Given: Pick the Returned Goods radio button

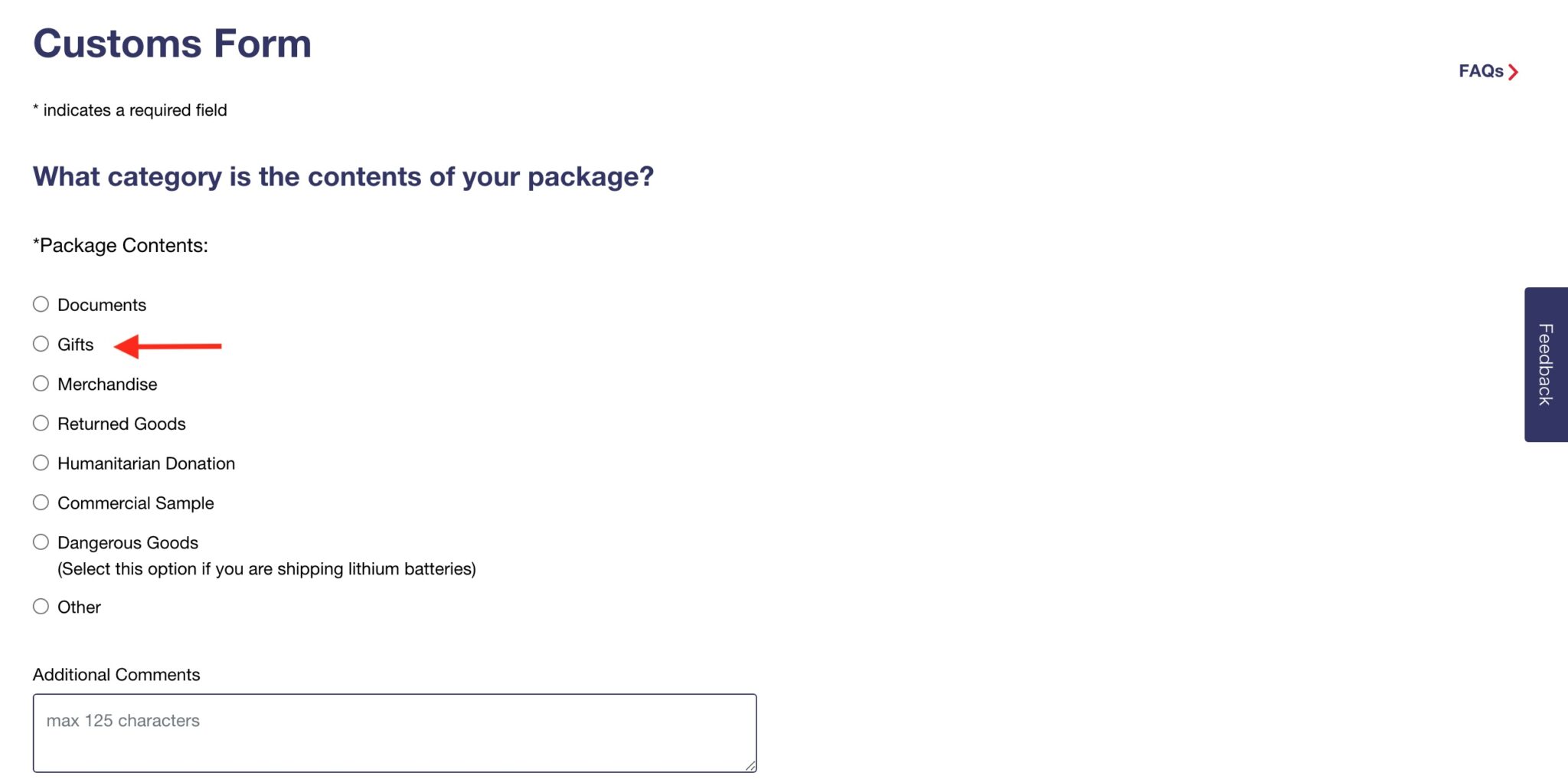Looking at the screenshot, I should point(41,424).
